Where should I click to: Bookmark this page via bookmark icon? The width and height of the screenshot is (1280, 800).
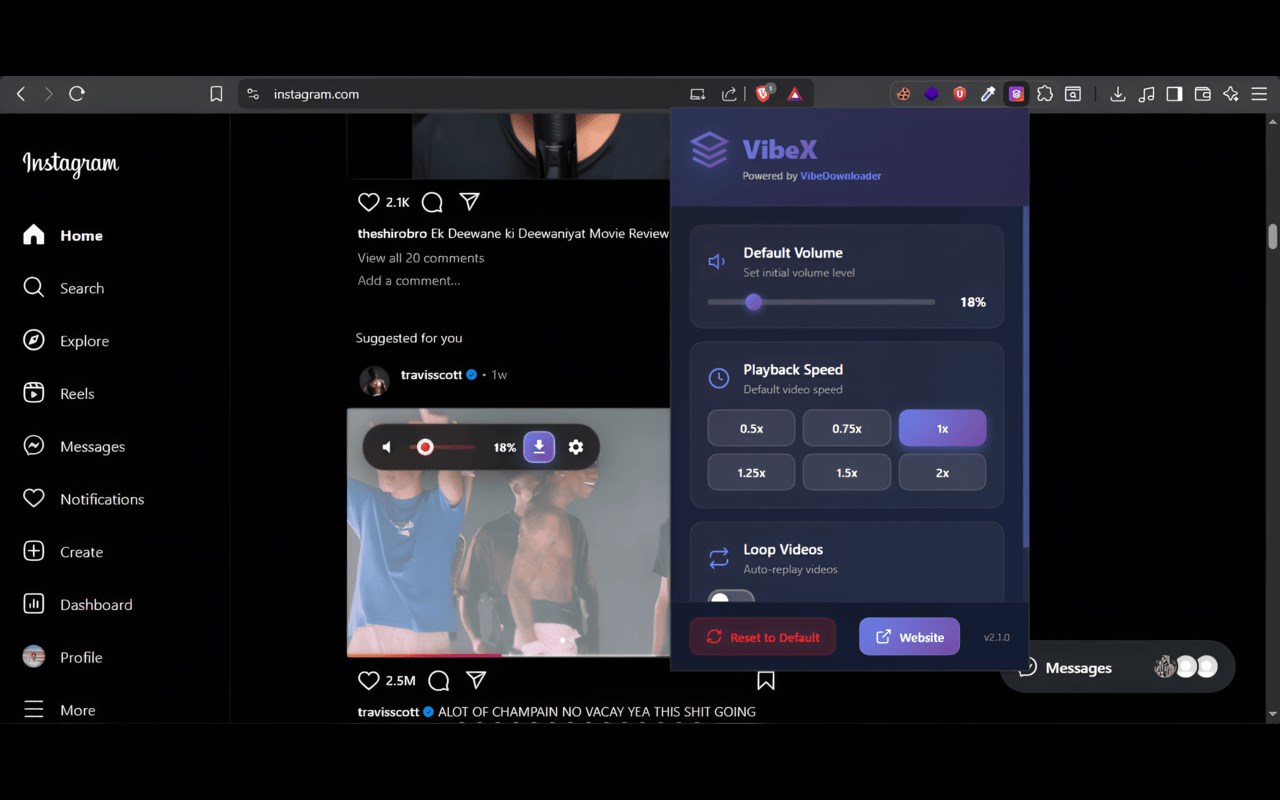tap(216, 94)
